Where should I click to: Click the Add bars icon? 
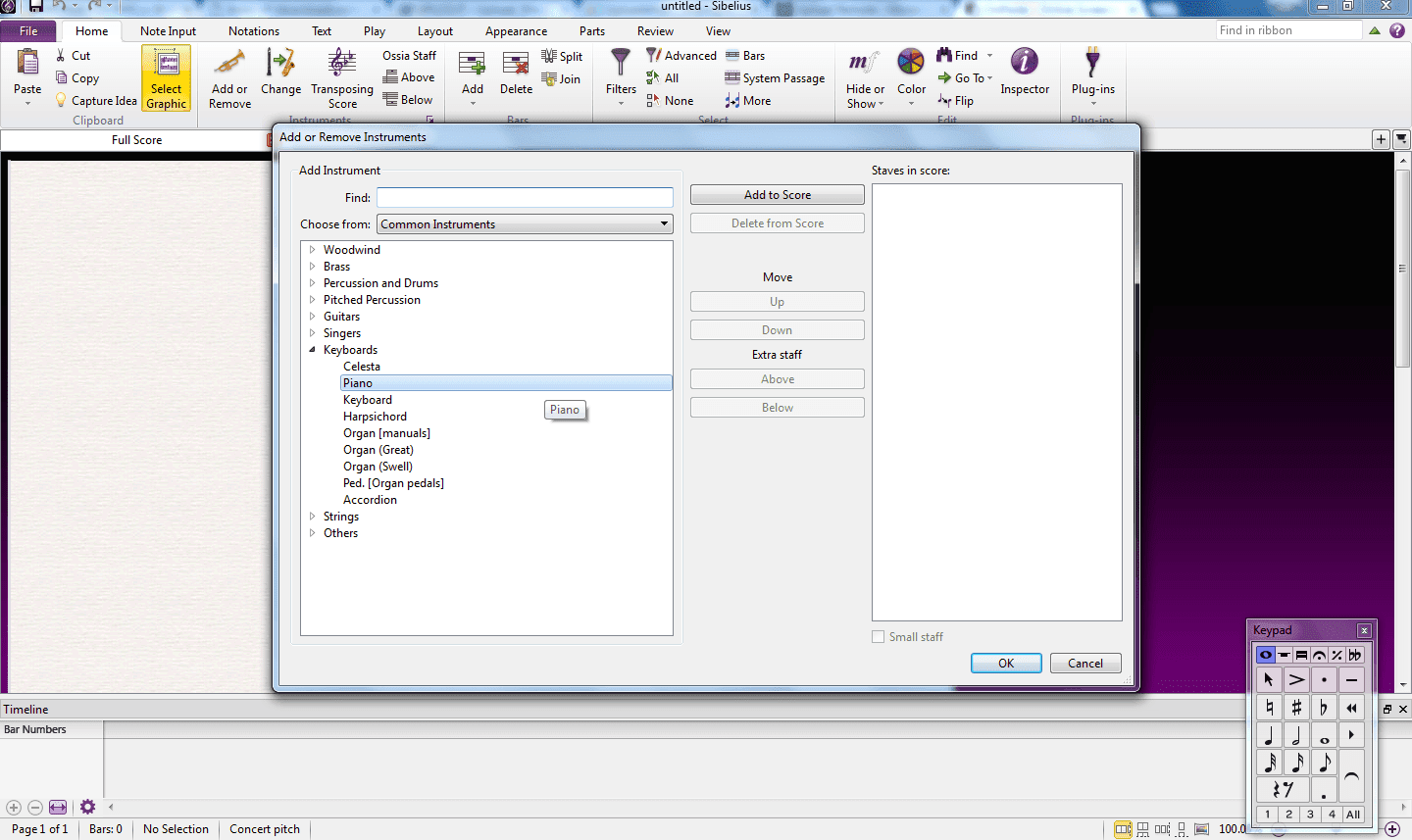473,65
